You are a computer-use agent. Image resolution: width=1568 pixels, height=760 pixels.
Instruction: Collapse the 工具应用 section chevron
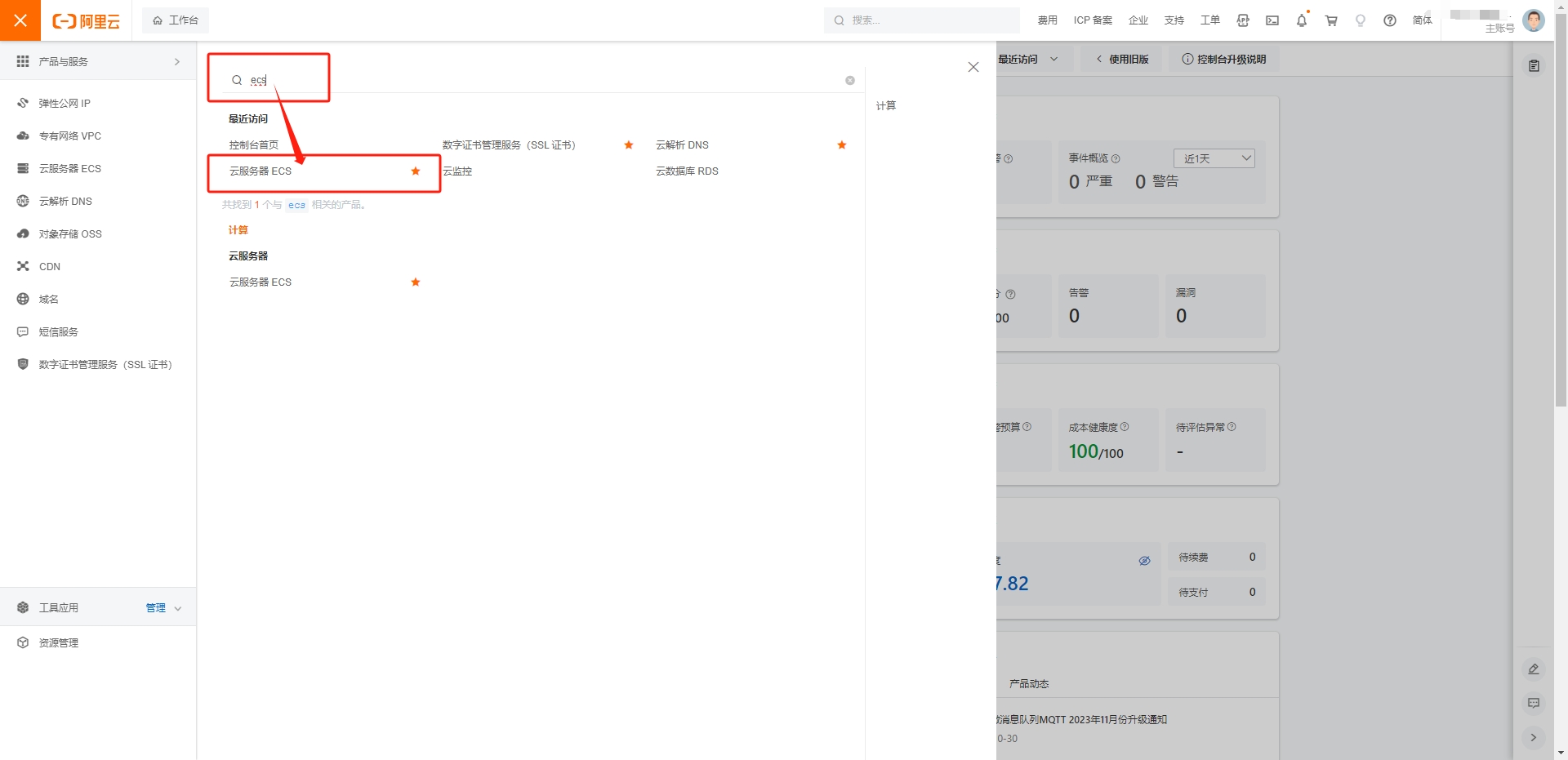click(x=178, y=608)
